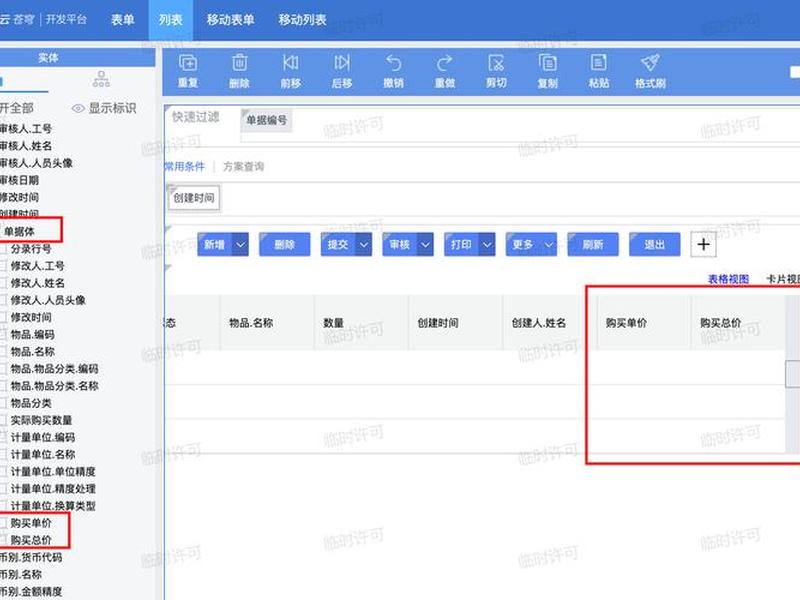The height and width of the screenshot is (600, 800).
Task: Click the 创建时间 condition field
Action: (x=194, y=198)
